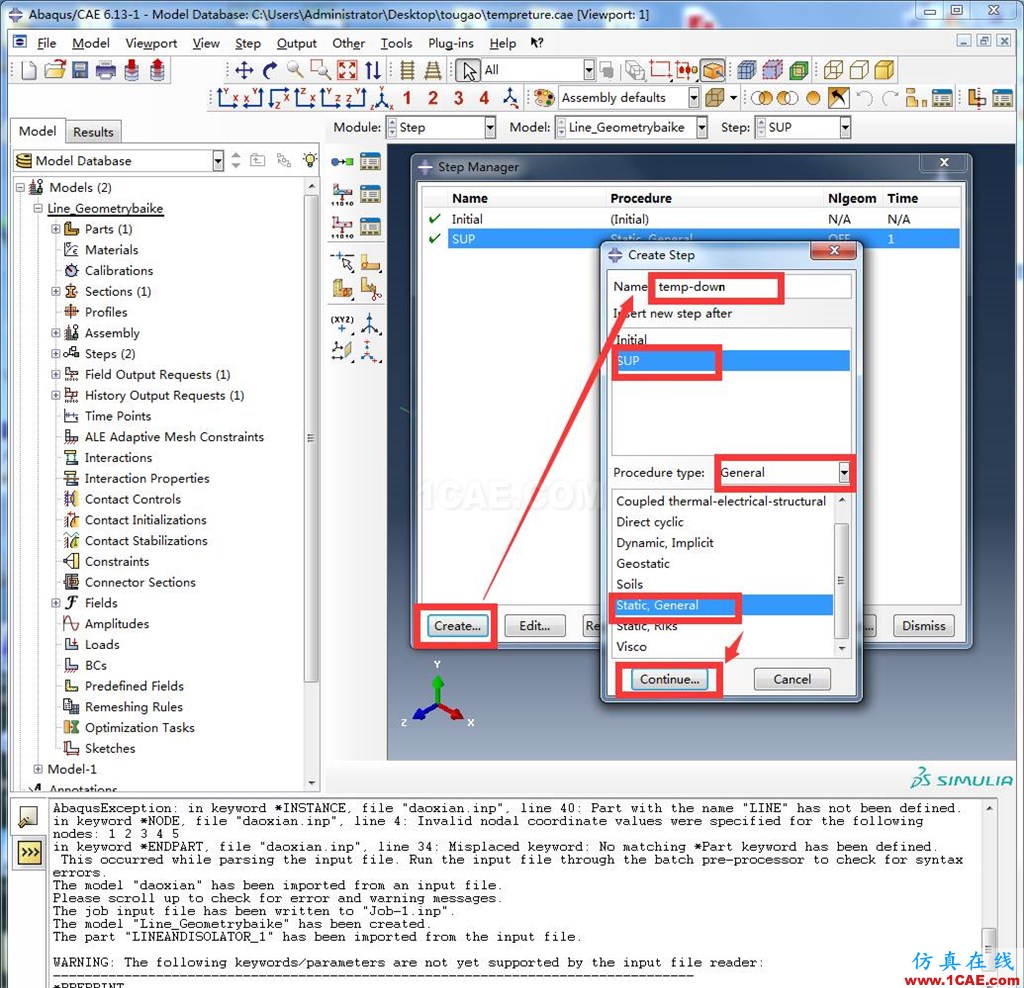Click Create... in Step Manager
1024x988 pixels.
[x=457, y=626]
